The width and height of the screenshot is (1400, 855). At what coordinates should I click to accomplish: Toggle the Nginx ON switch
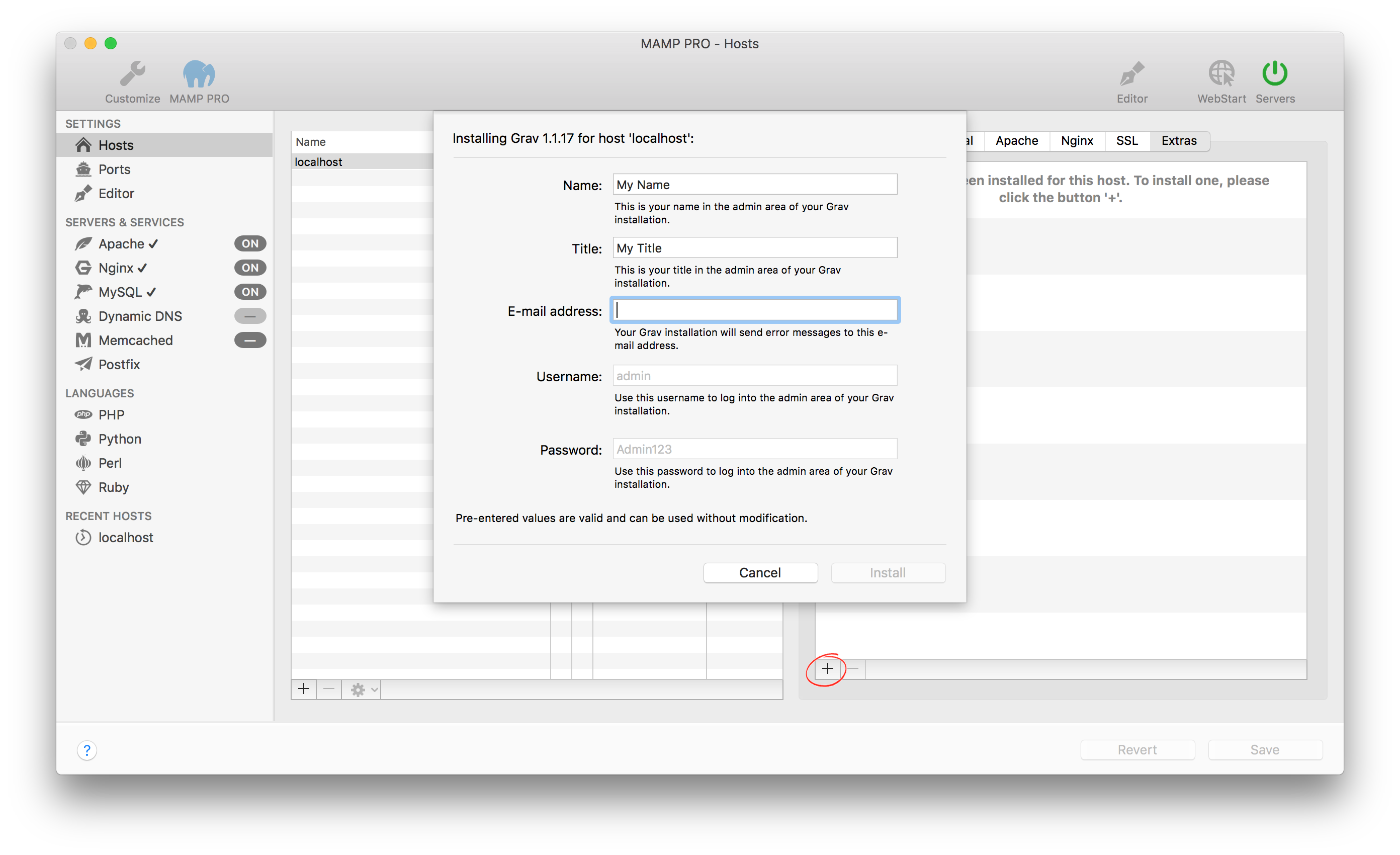[250, 268]
